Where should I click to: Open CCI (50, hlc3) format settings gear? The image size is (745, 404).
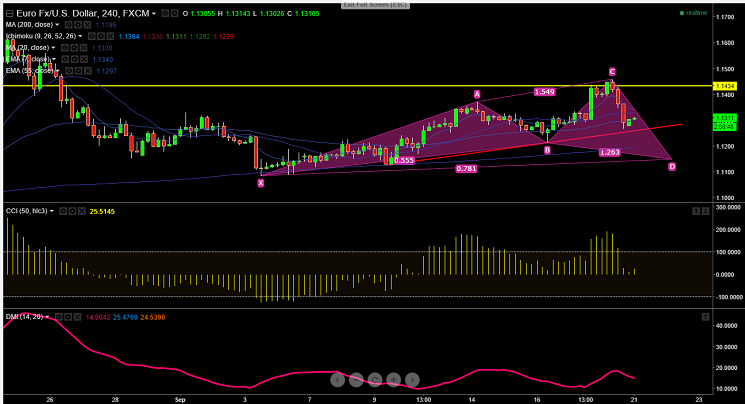click(x=72, y=211)
